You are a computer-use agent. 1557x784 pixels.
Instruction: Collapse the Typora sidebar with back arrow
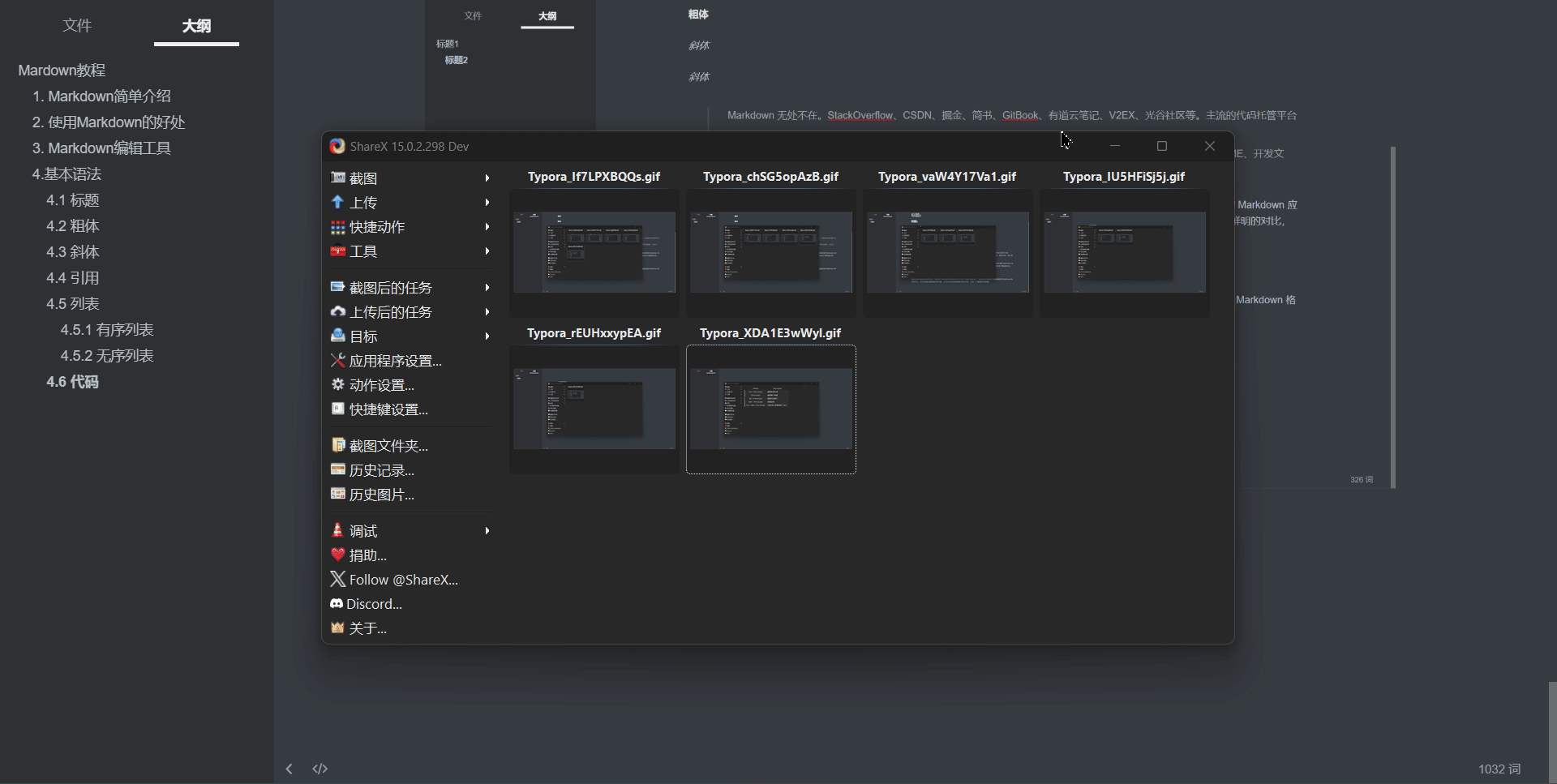(x=289, y=769)
